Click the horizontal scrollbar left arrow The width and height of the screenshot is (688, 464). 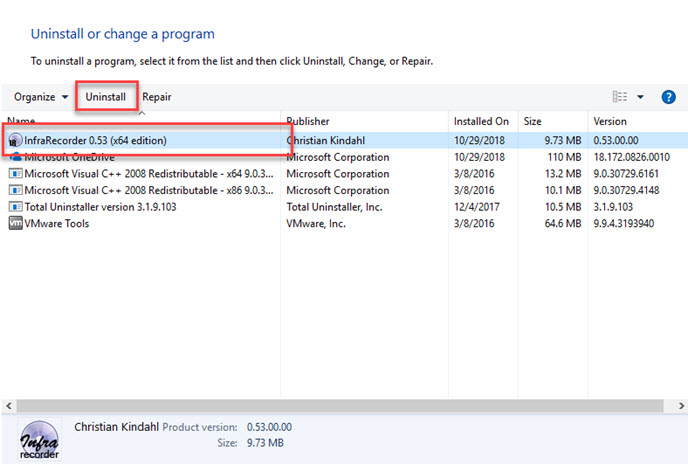click(x=9, y=406)
